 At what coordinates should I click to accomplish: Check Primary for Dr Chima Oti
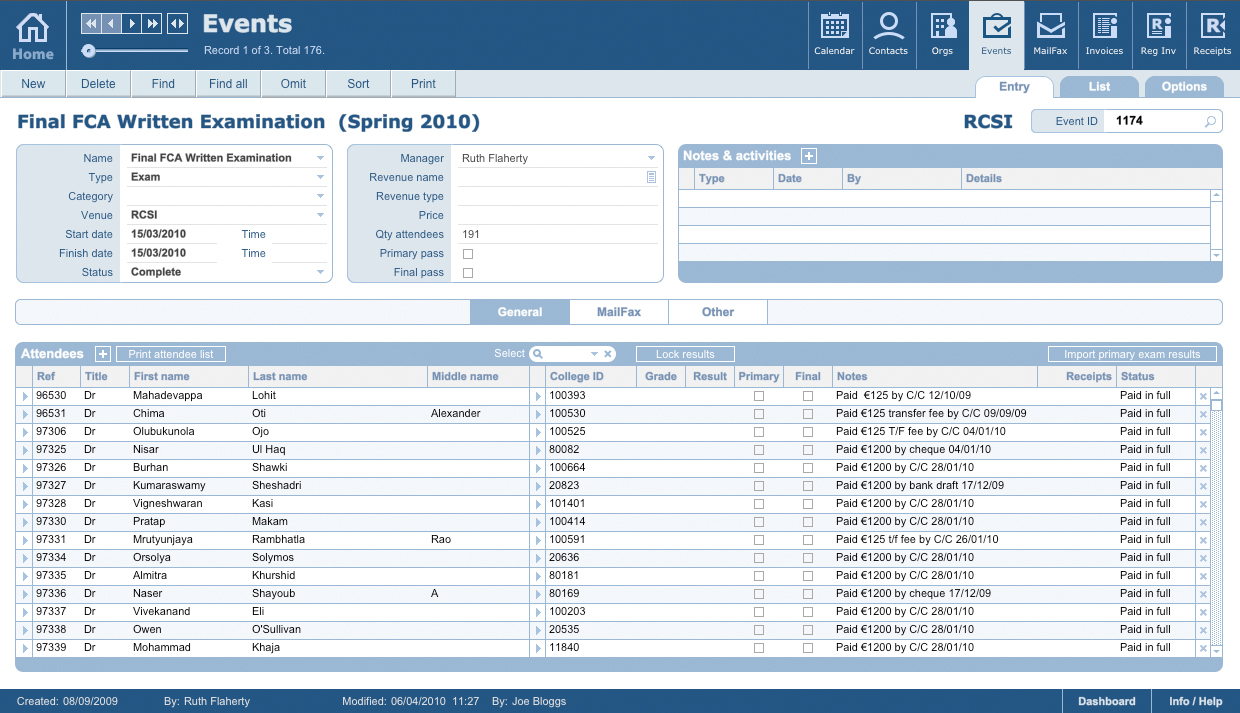point(759,414)
